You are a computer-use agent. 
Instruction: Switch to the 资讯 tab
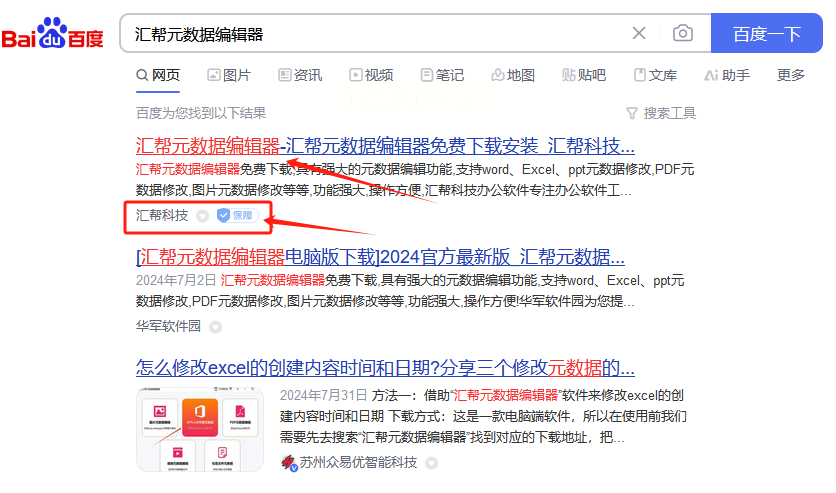(x=300, y=75)
